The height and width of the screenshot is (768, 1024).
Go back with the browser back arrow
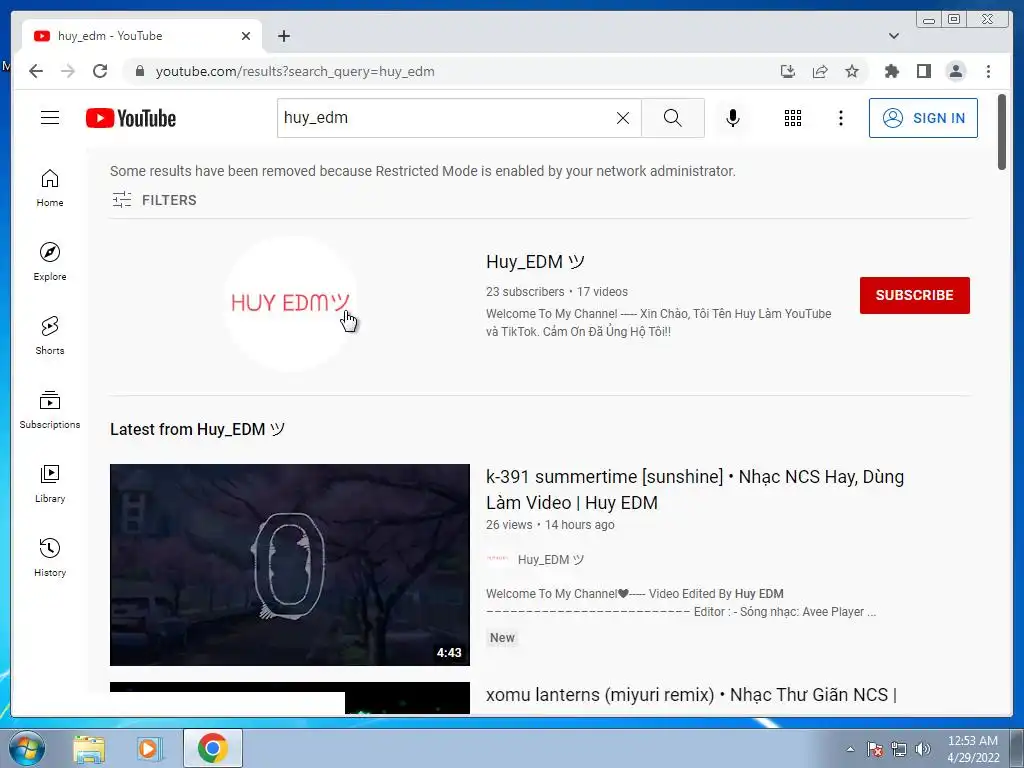pyautogui.click(x=36, y=71)
